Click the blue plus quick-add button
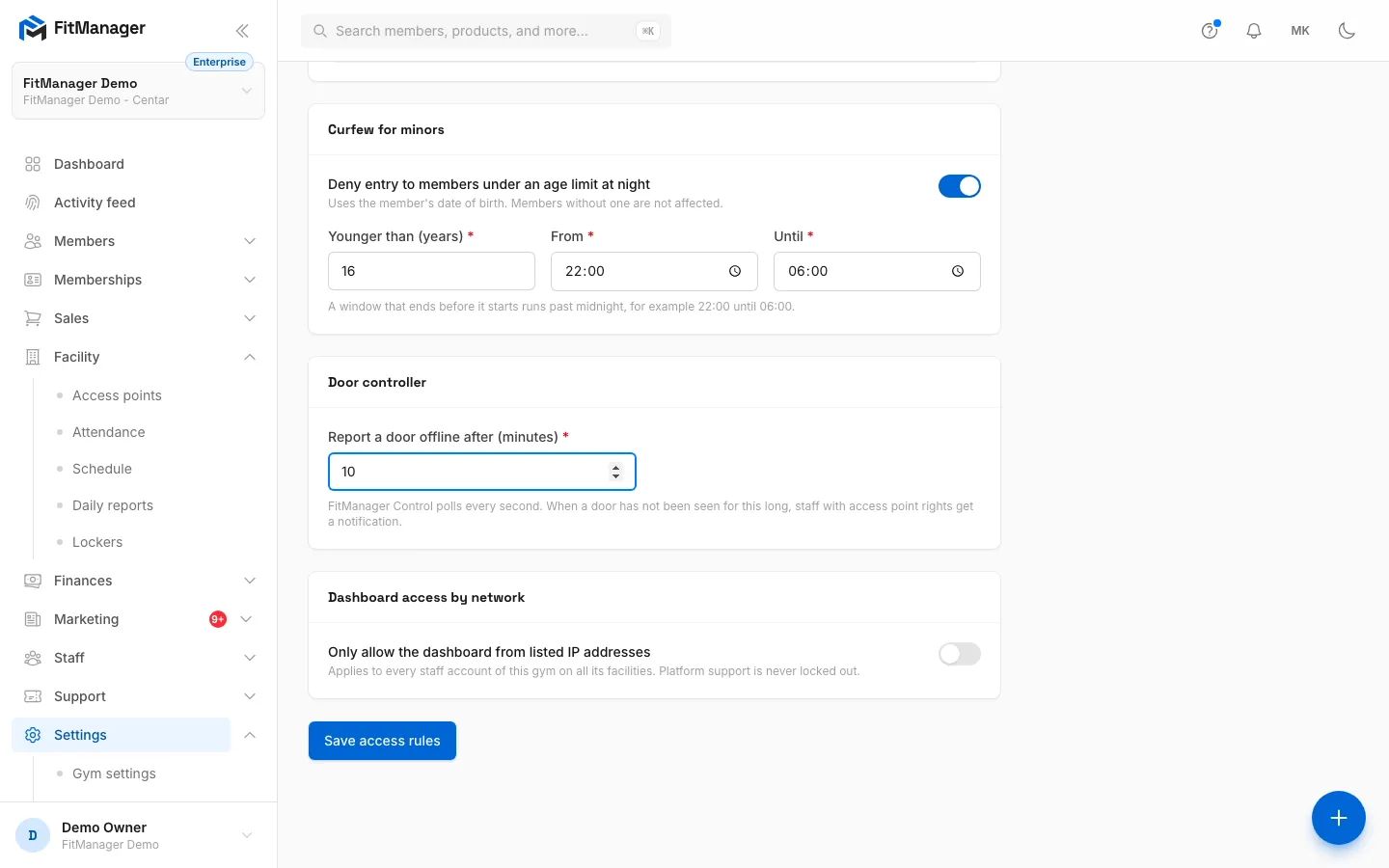1389x868 pixels. 1339,818
